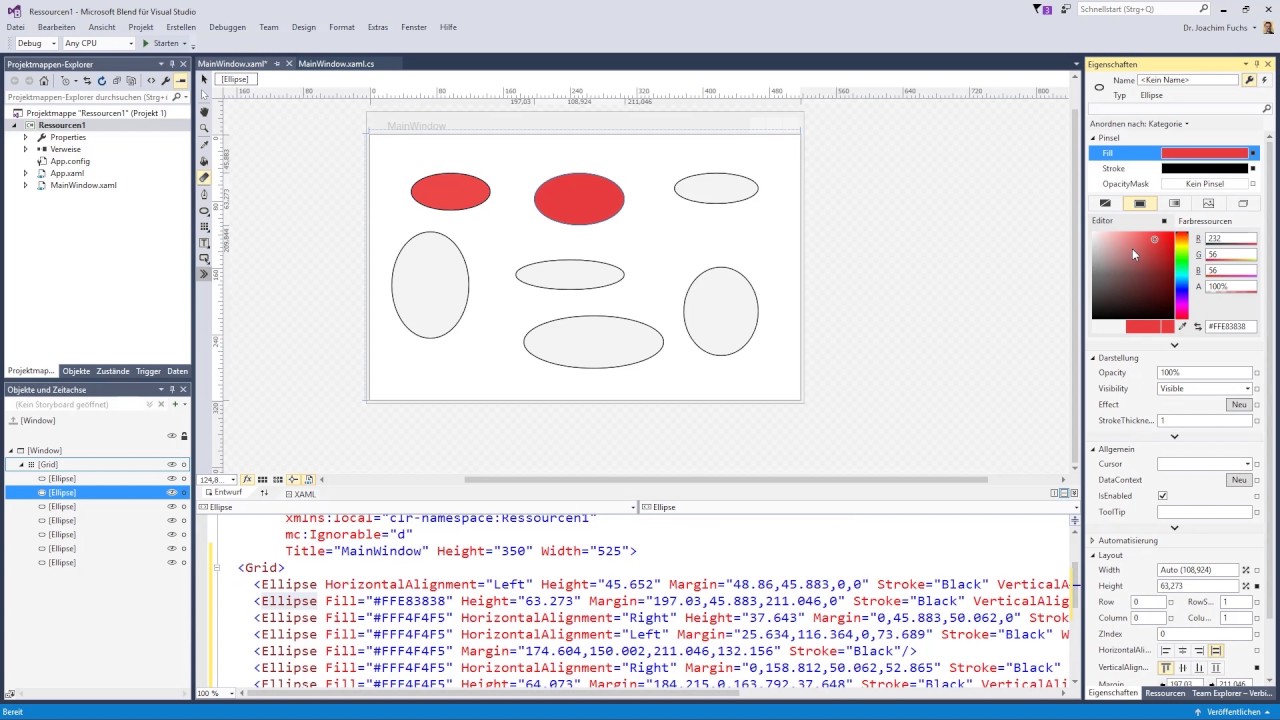Choose the no brush tab icon
1280x720 pixels.
pyautogui.click(x=1105, y=203)
